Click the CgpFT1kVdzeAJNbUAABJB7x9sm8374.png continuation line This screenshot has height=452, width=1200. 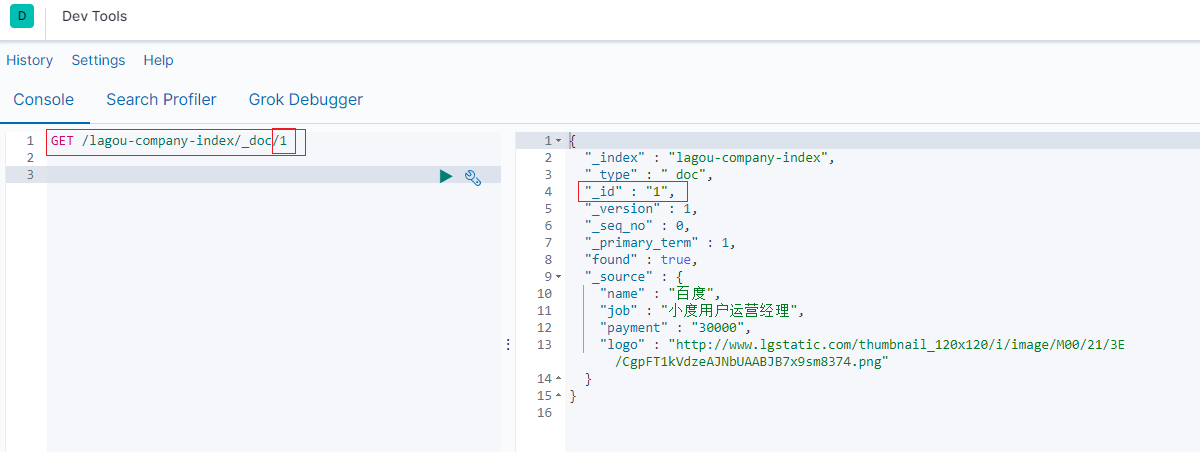(x=751, y=362)
